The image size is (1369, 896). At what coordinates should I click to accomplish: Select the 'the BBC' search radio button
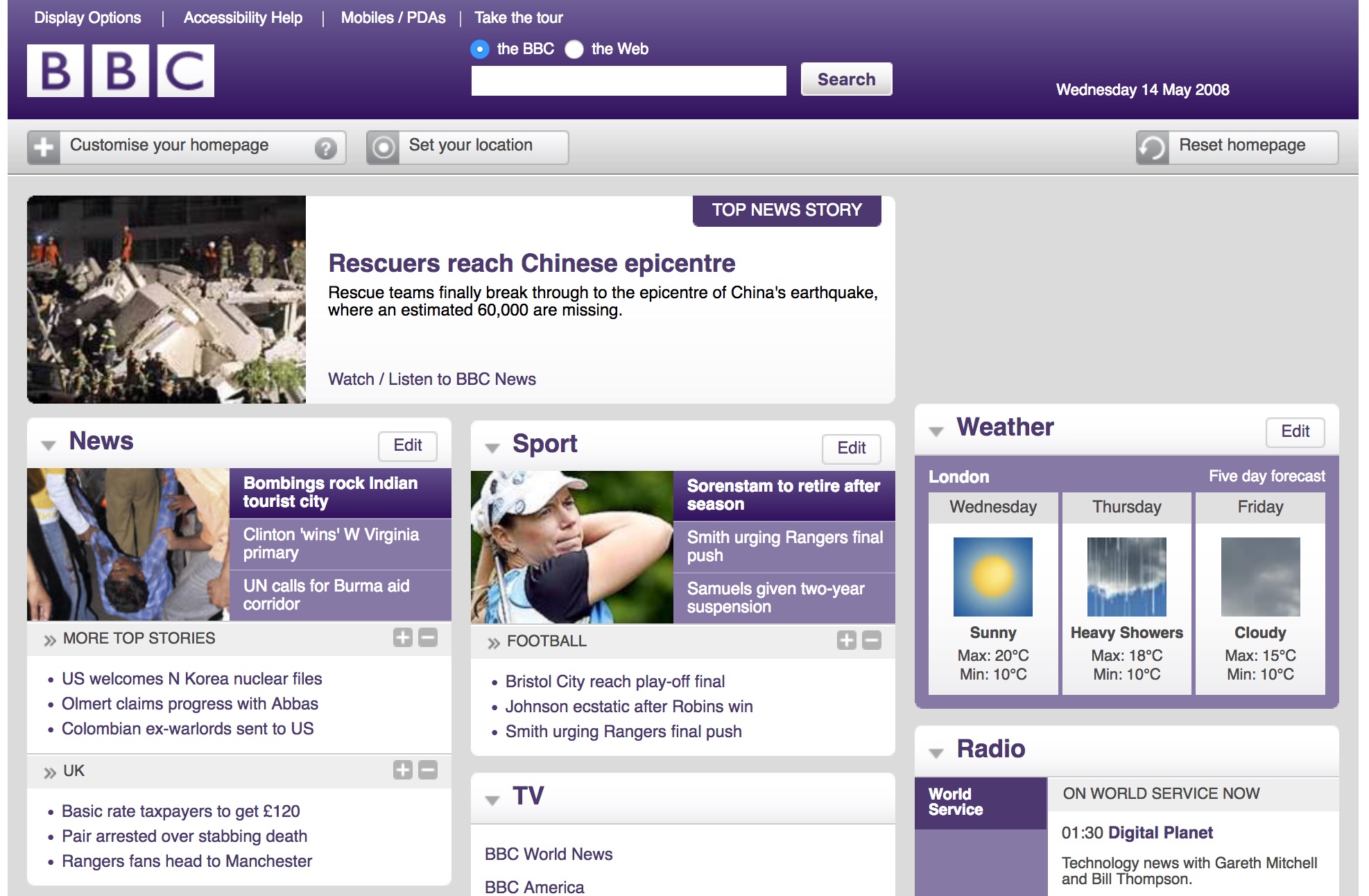pos(480,49)
